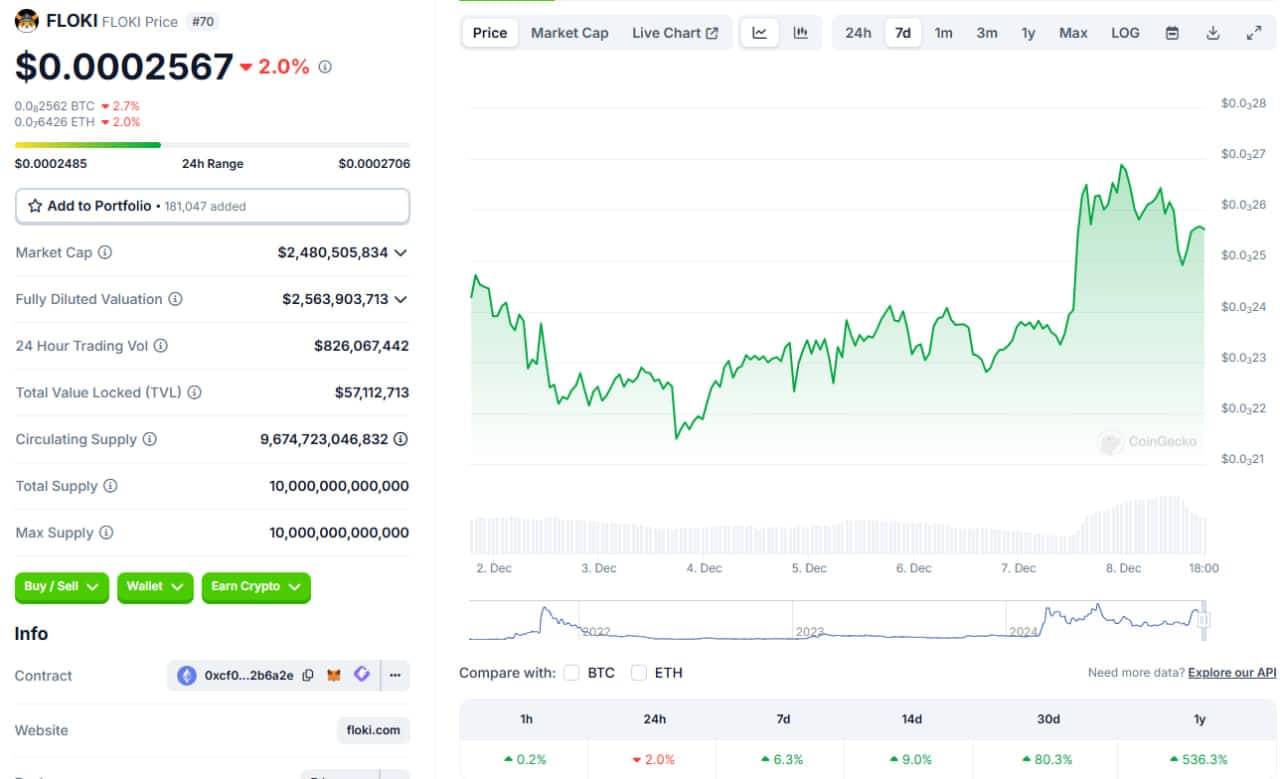Expand the Market Cap value chevron

[x=400, y=253]
